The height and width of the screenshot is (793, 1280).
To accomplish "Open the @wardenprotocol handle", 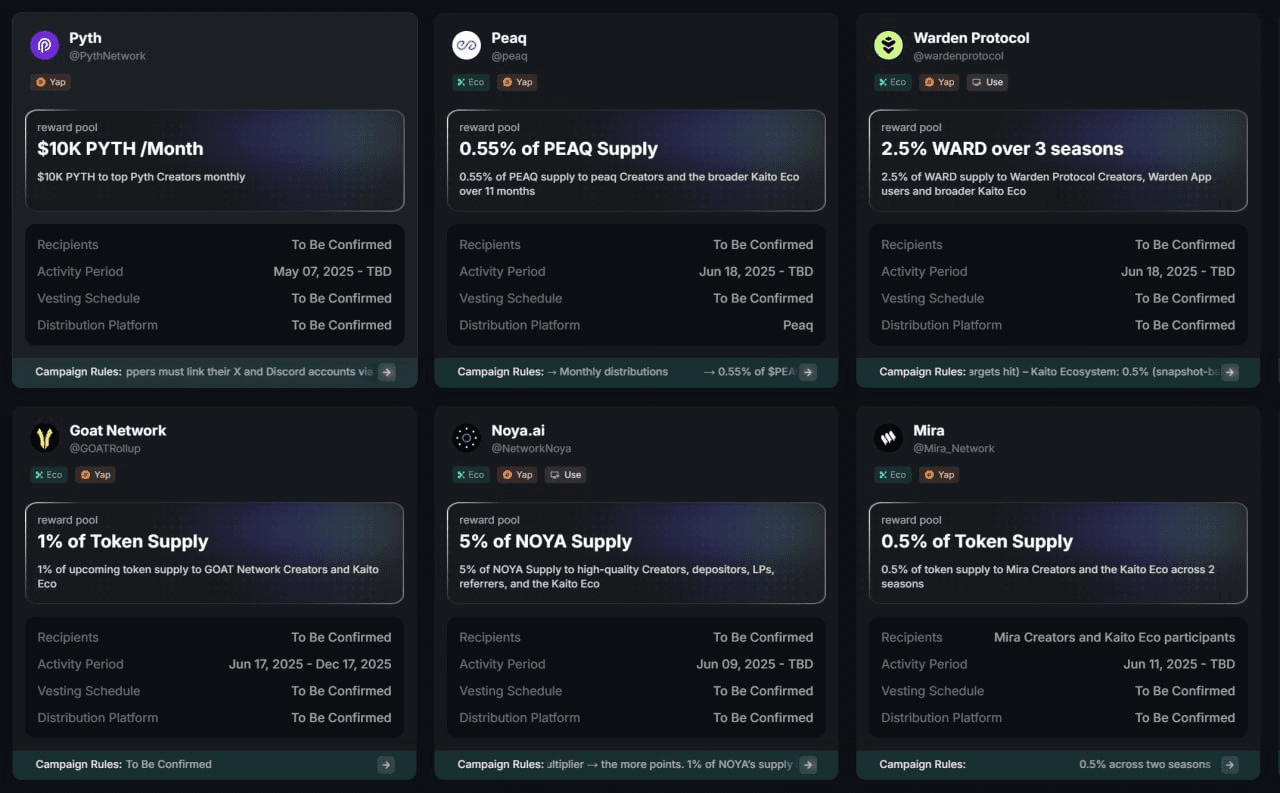I will [958, 56].
